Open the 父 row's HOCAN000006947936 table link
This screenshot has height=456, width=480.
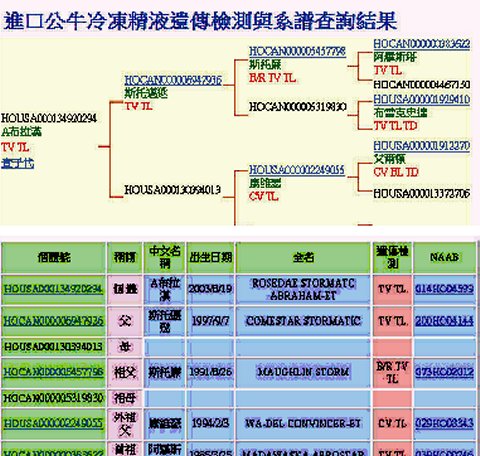(x=53, y=321)
